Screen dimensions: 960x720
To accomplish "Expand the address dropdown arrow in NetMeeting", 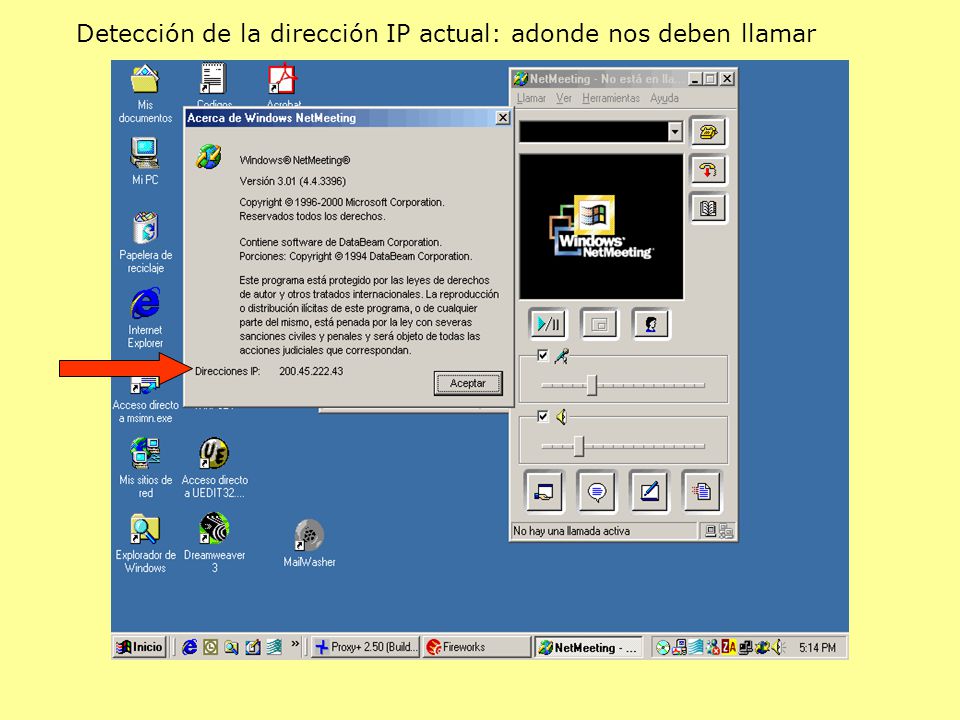I will click(x=675, y=132).
